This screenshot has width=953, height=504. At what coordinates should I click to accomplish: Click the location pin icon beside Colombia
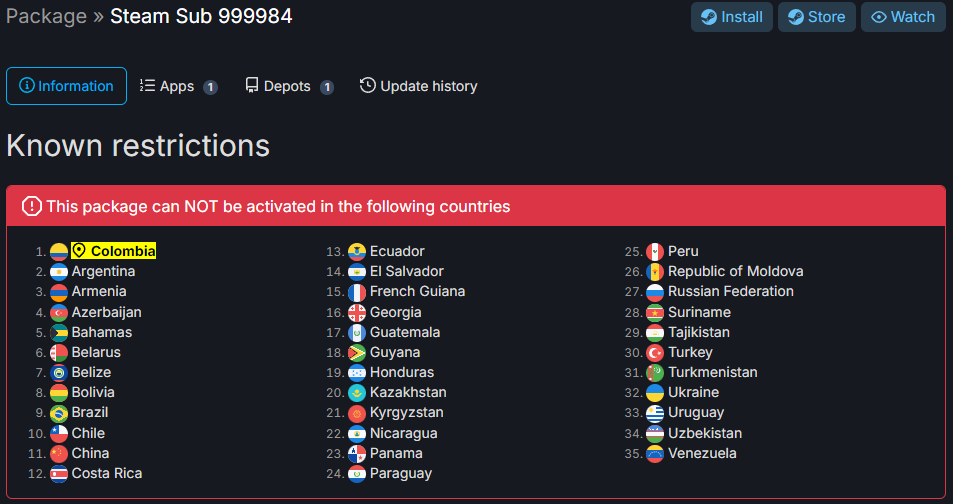point(79,250)
